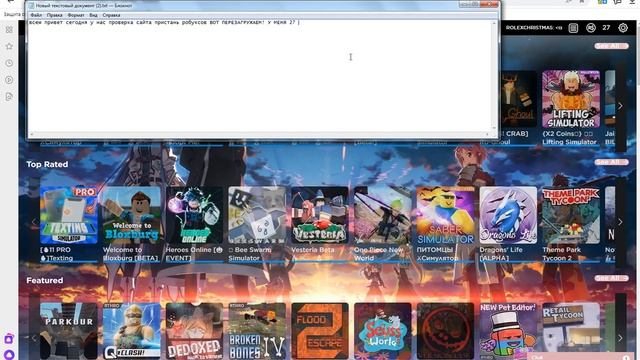Open Vesteria Beta game thumbnail
640x360 pixels.
point(320,215)
